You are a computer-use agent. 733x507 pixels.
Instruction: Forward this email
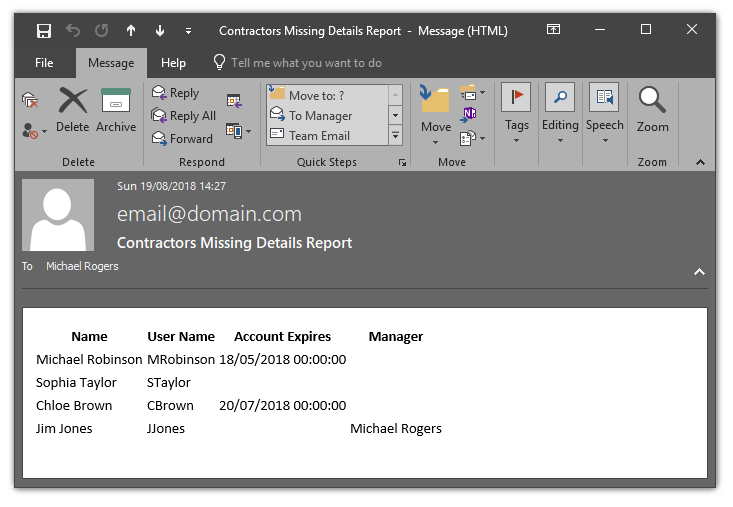pos(181,139)
